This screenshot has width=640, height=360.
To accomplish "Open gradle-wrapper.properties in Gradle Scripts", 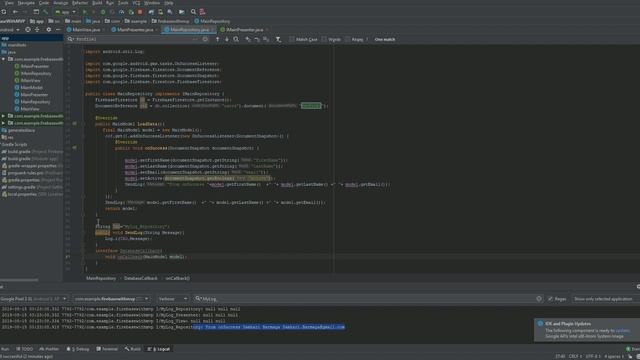I will 32,166.
